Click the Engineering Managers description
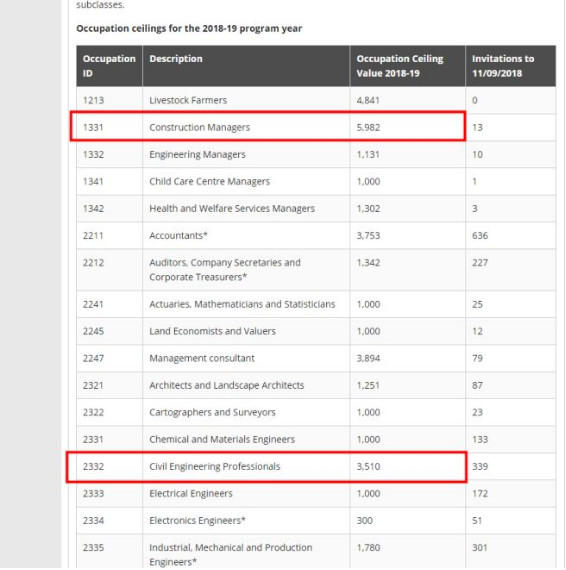This screenshot has width=566, height=570. pos(197,154)
